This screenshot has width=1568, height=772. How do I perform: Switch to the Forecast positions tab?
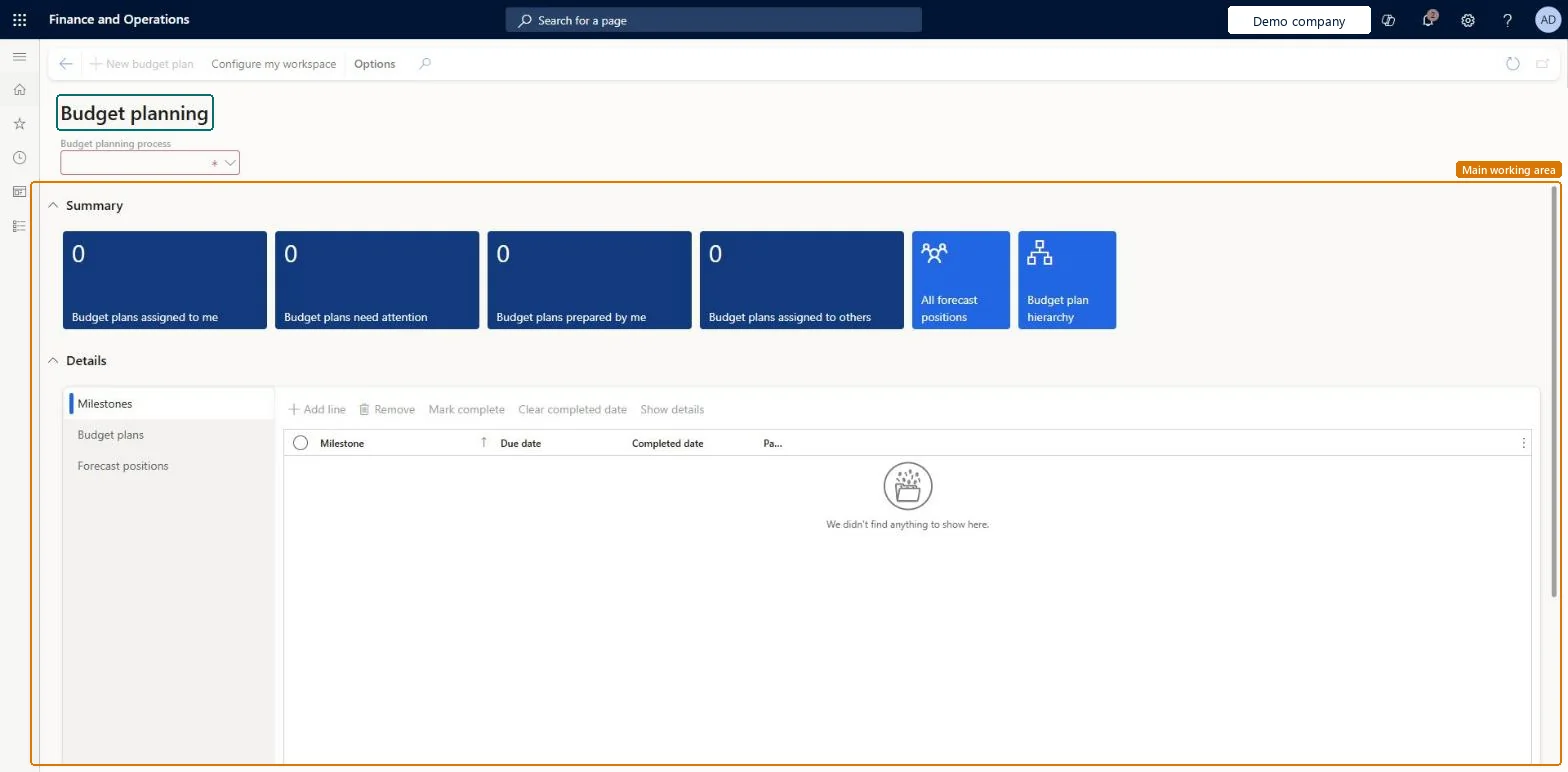click(168, 466)
